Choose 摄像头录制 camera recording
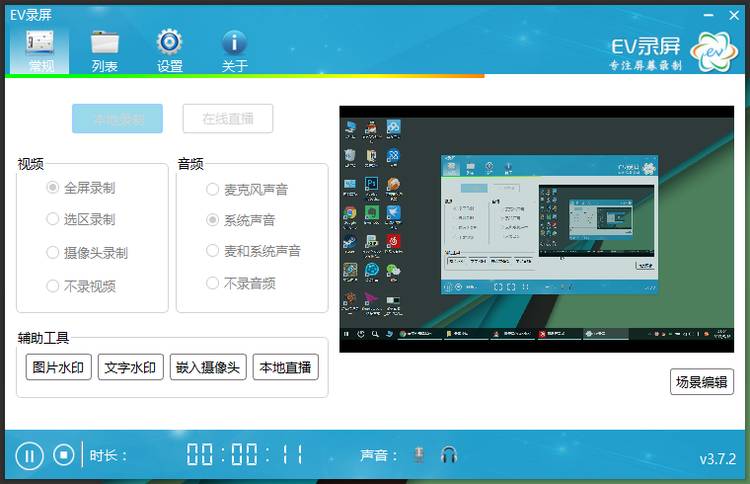Screen dimensions: 750x484 click(87, 253)
